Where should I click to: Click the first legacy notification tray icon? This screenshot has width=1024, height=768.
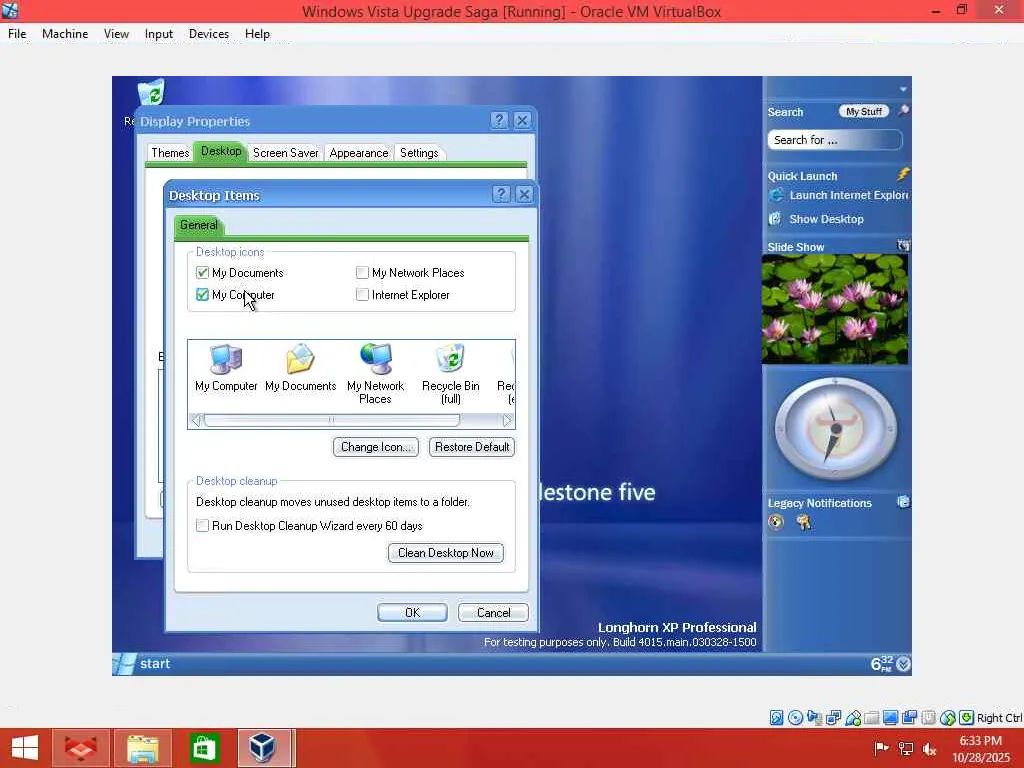click(x=776, y=522)
